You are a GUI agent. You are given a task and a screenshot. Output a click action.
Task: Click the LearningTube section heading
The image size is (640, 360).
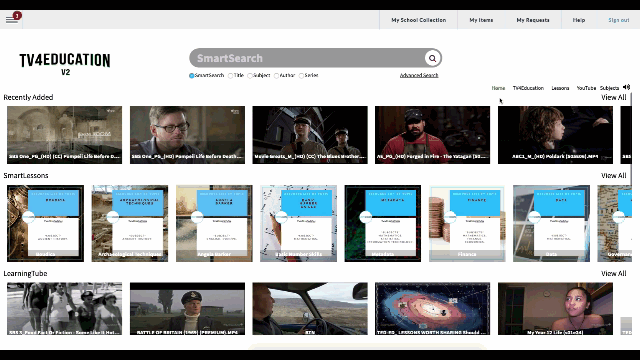tap(25, 273)
